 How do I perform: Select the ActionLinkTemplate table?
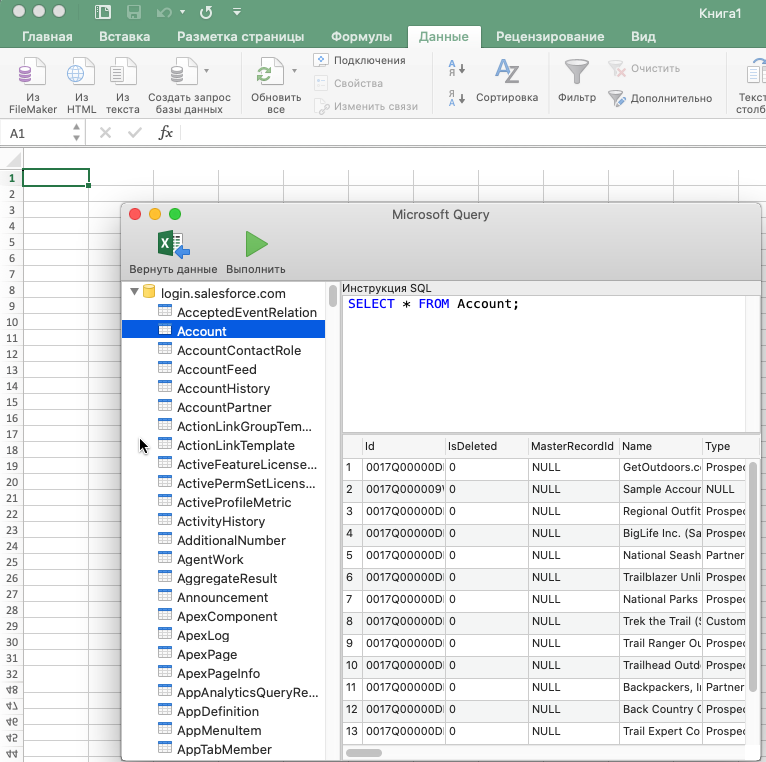[223, 445]
